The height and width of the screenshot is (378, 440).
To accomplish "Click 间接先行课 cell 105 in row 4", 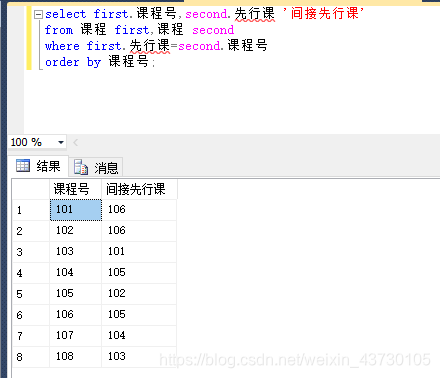I will coord(139,273).
